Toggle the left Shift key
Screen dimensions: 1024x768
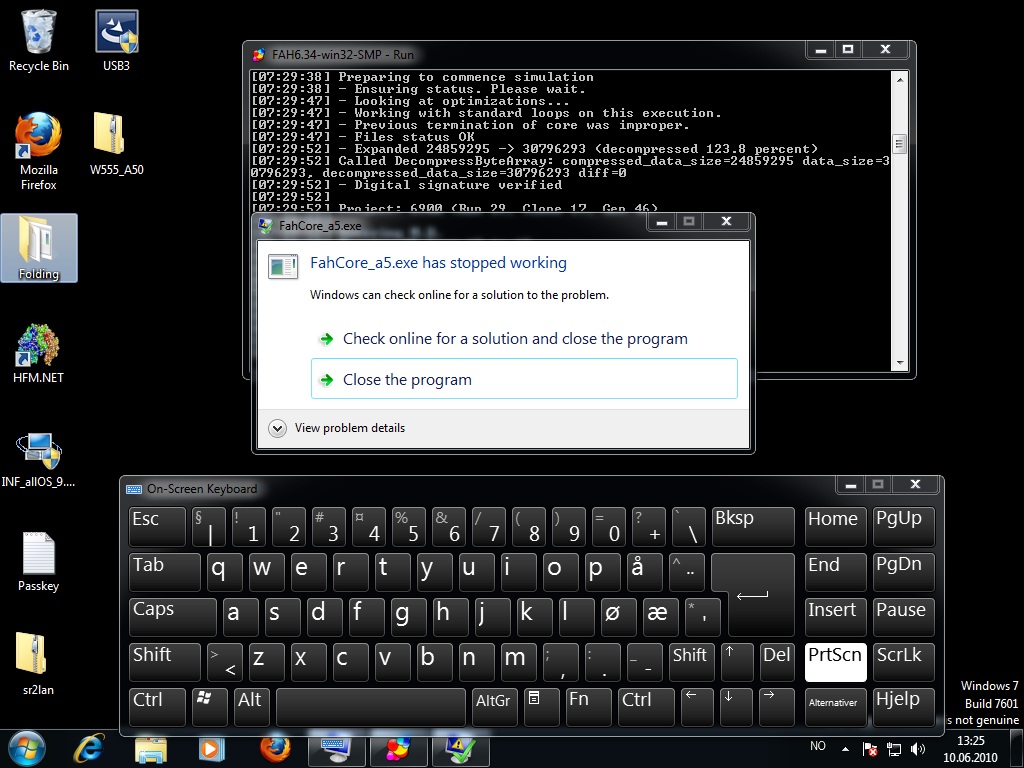click(x=165, y=662)
